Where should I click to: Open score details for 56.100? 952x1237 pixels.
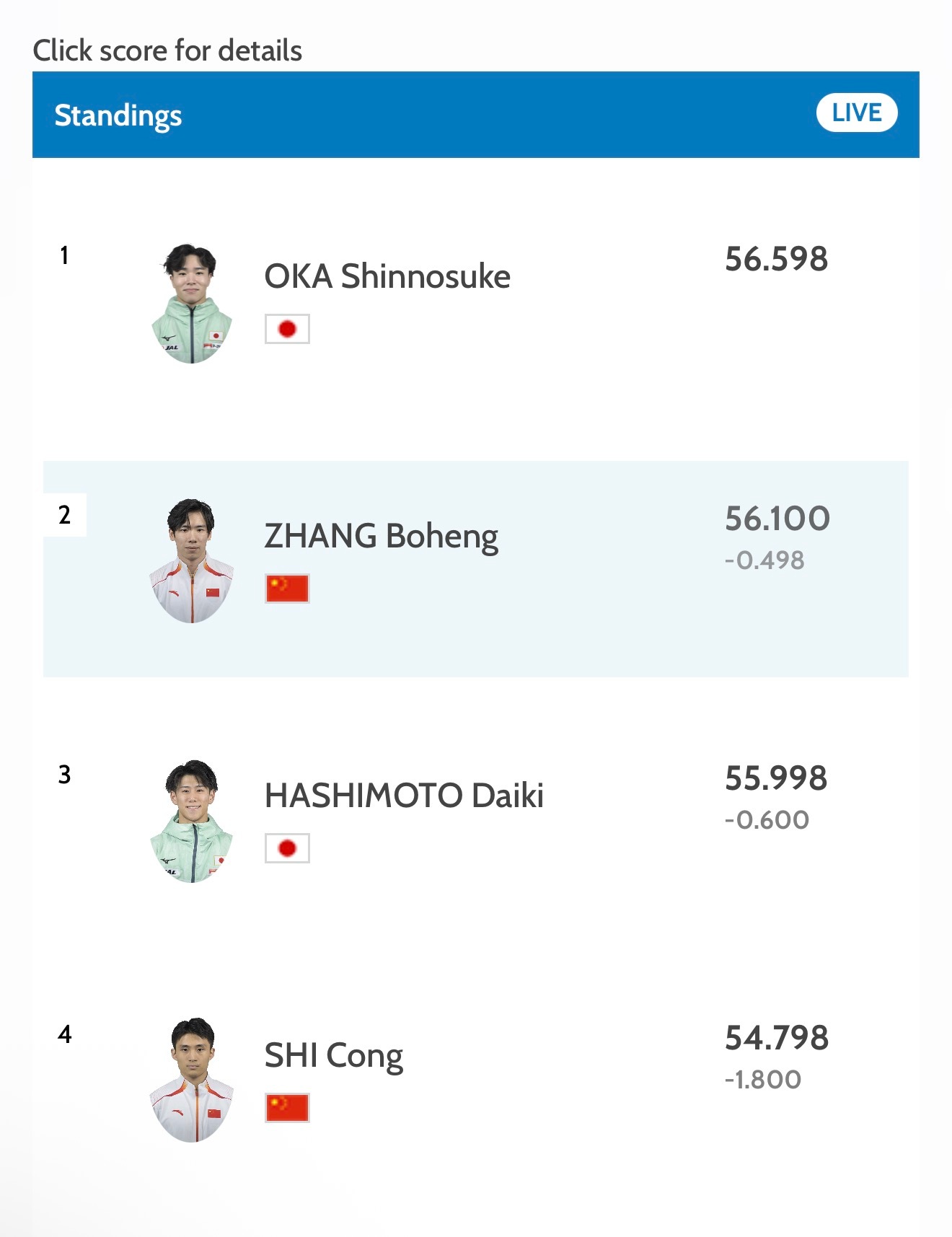[777, 519]
